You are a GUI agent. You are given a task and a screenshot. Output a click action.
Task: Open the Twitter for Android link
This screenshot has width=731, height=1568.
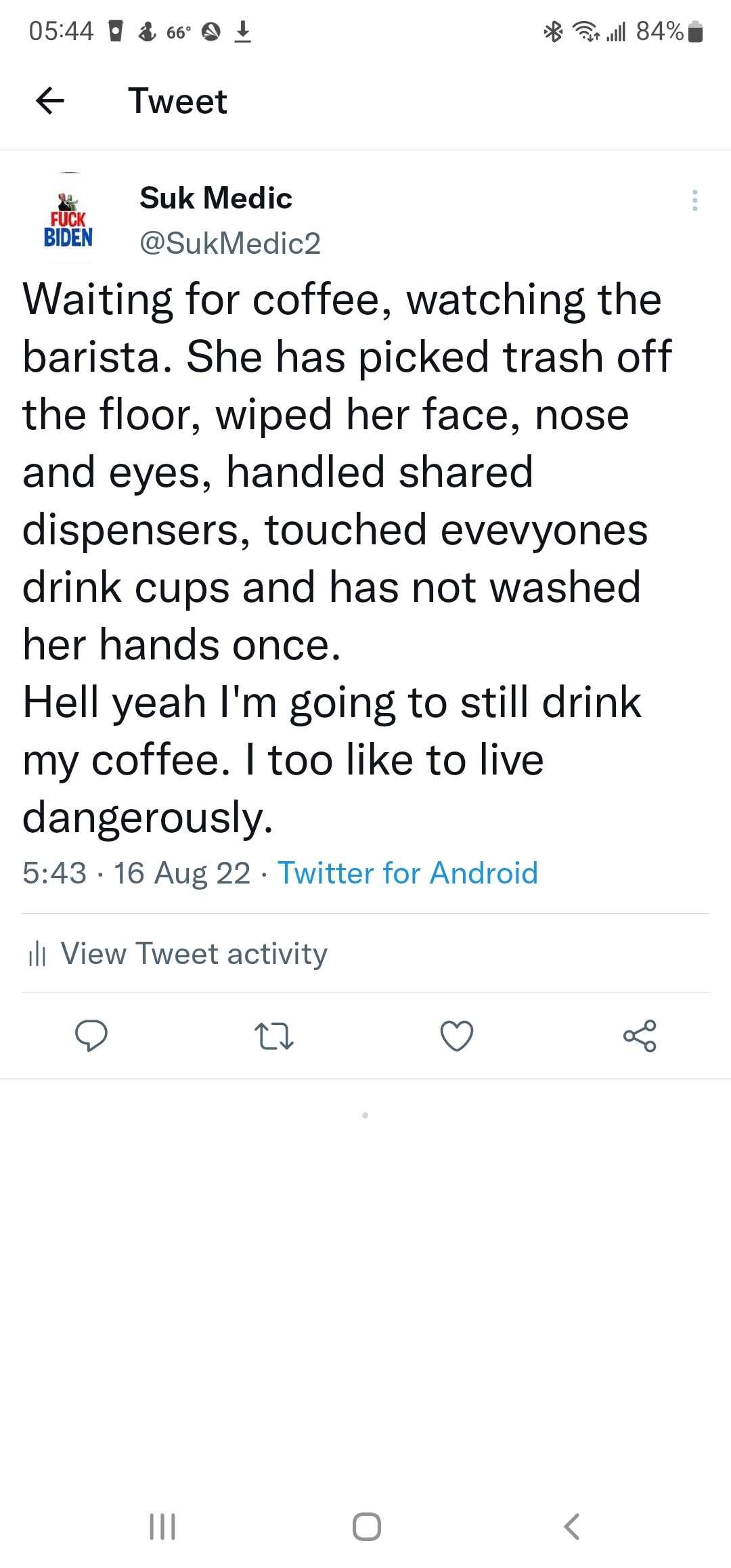click(x=407, y=873)
